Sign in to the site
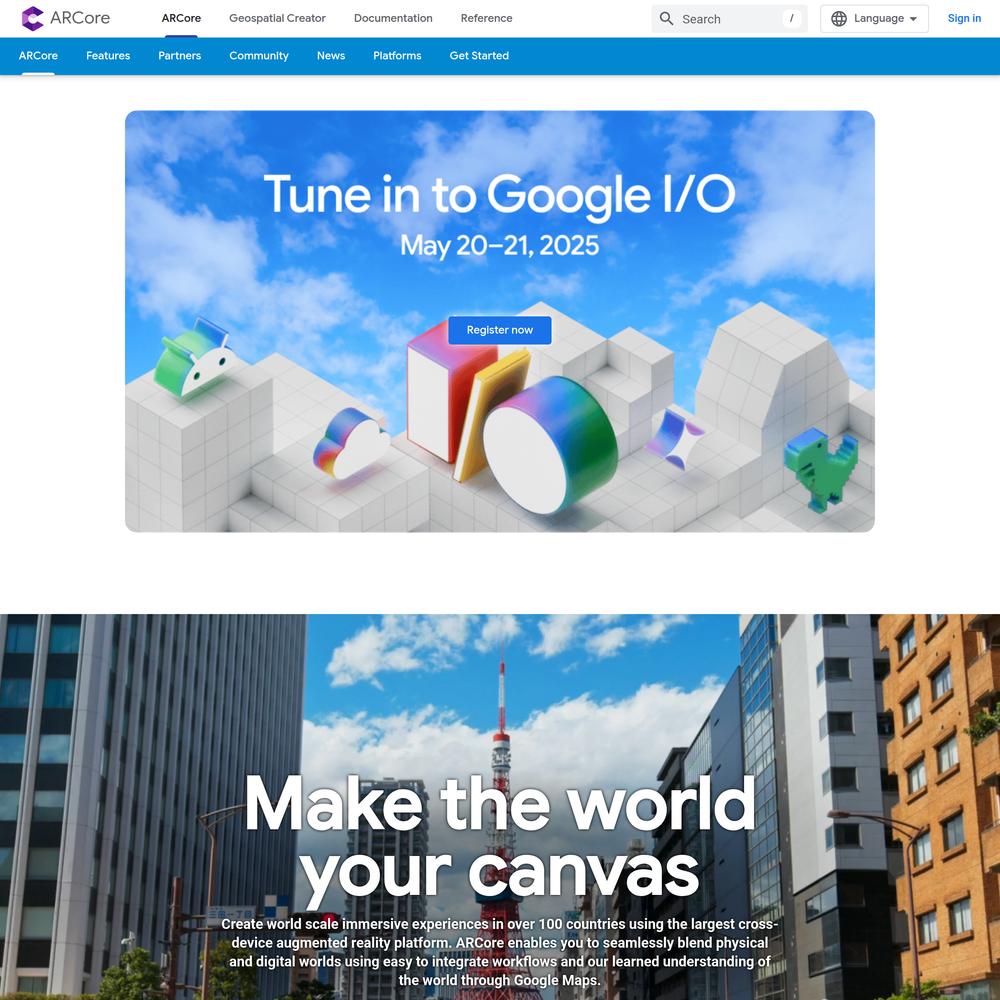The image size is (1000, 1000). coord(964,18)
